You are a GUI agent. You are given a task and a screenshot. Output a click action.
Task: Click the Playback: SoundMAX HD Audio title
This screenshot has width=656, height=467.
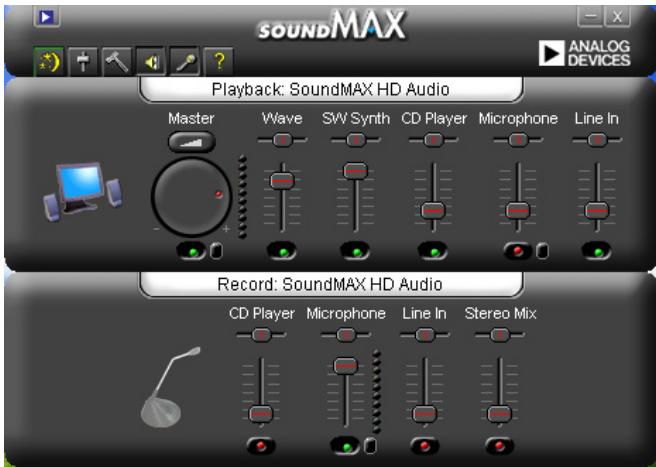pyautogui.click(x=331, y=89)
